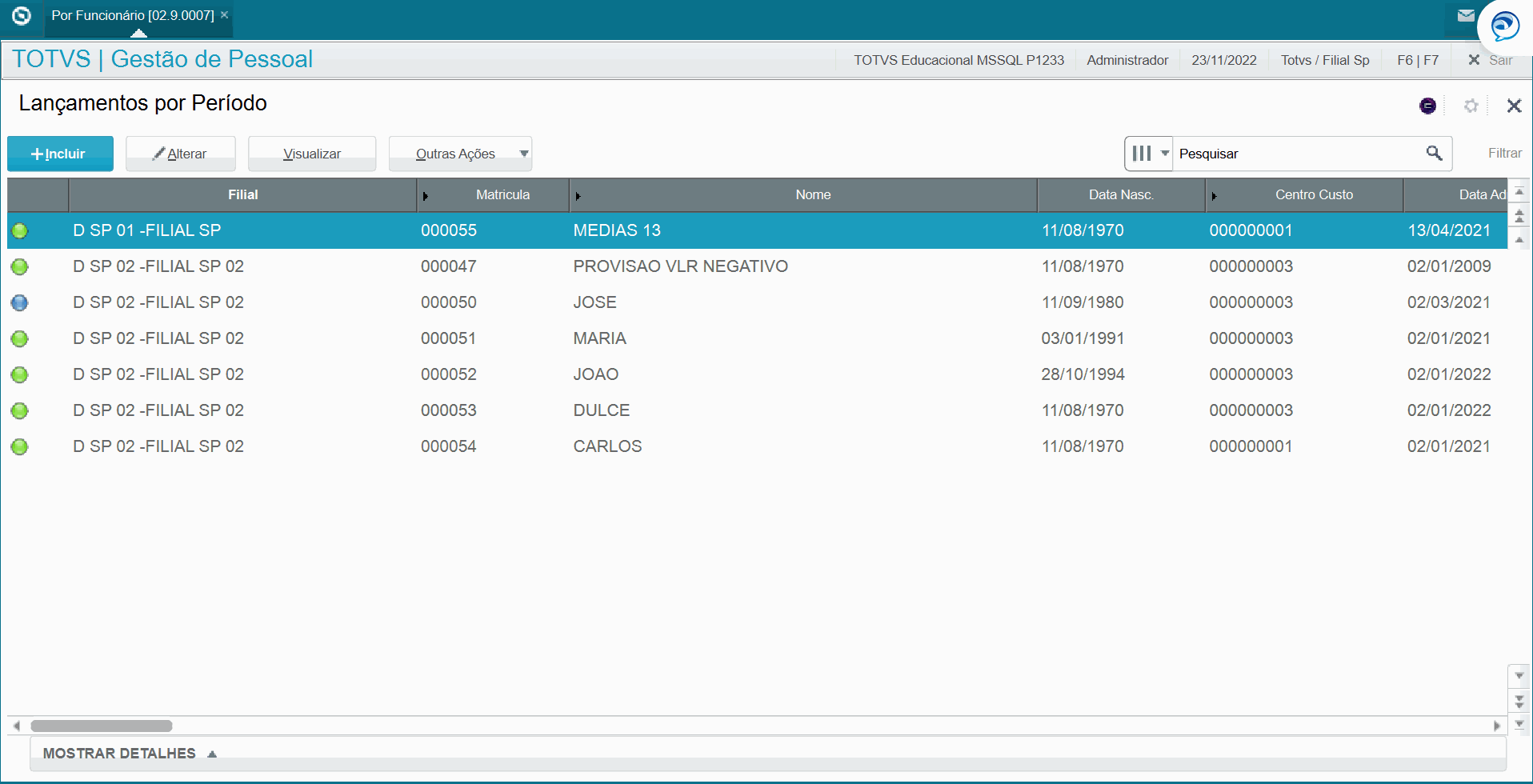Click the Alterar button
1533x784 pixels.
point(181,154)
